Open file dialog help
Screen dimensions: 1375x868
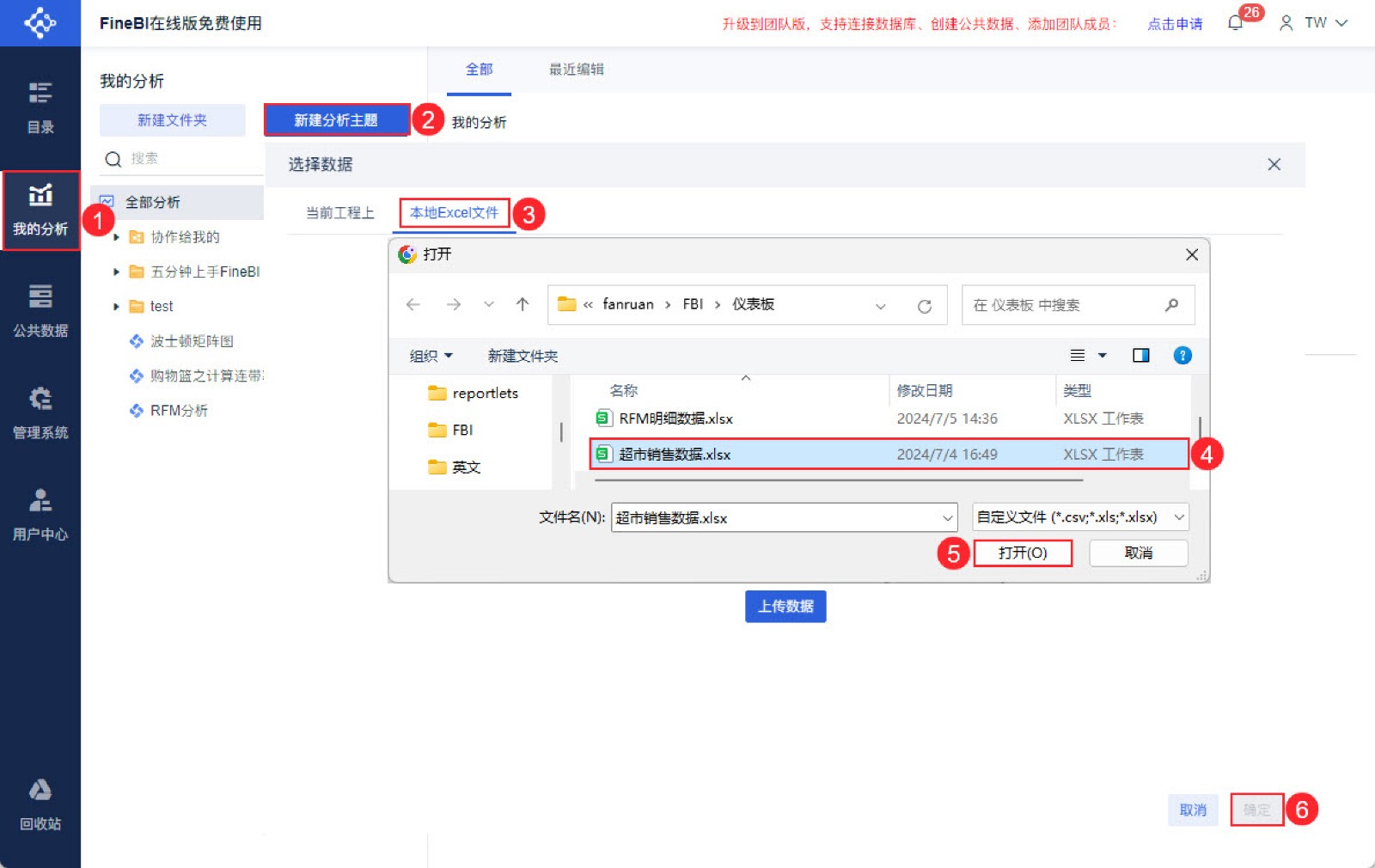[x=1182, y=356]
